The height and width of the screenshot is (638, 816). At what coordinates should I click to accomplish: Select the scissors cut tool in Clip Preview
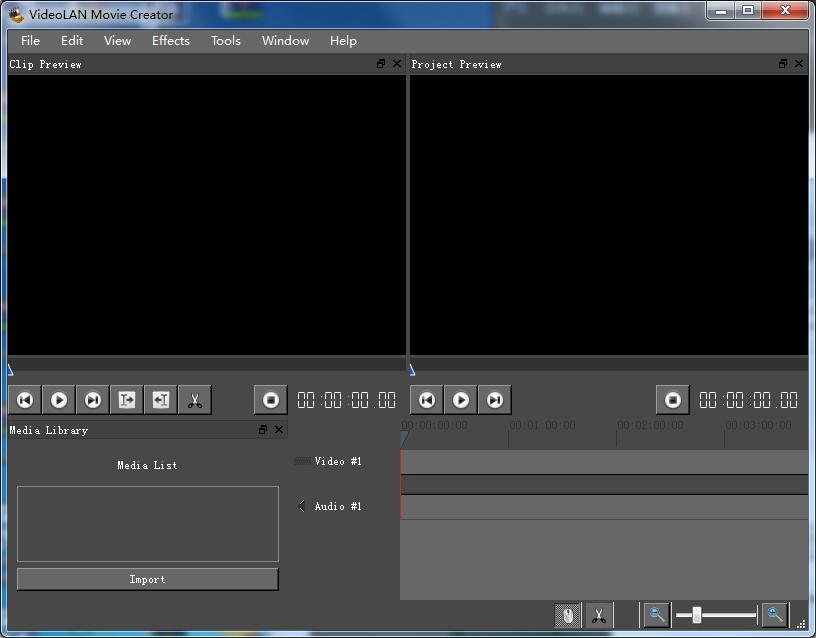194,399
